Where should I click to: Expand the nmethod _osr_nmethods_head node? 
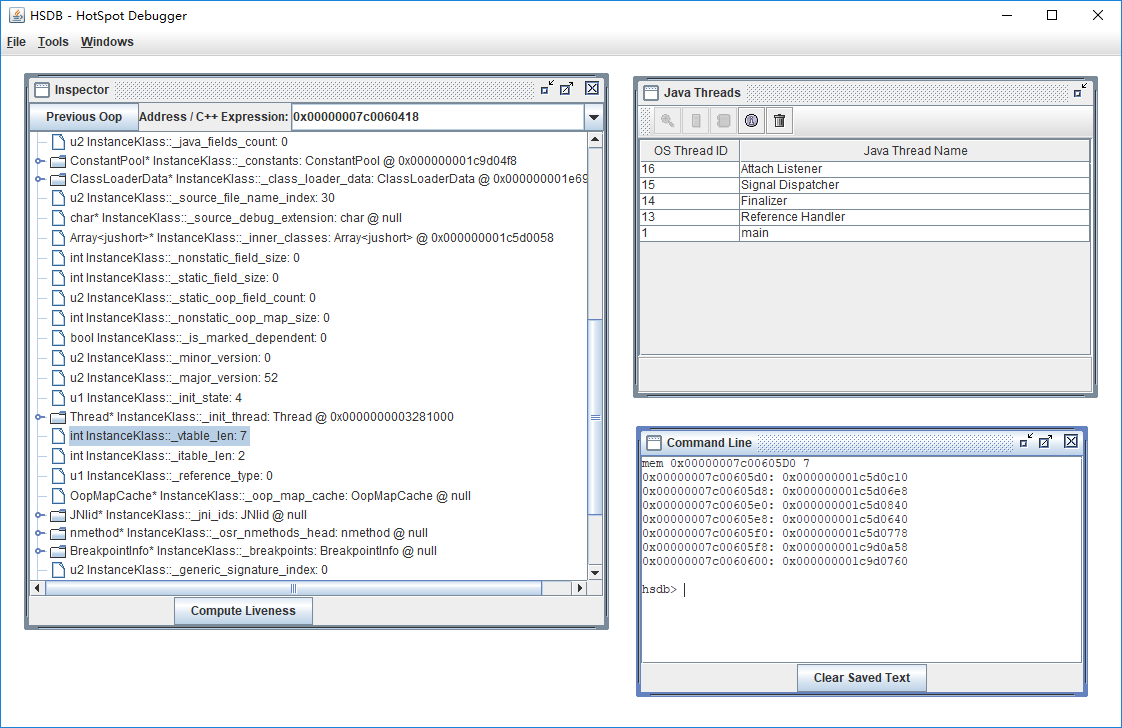point(40,533)
